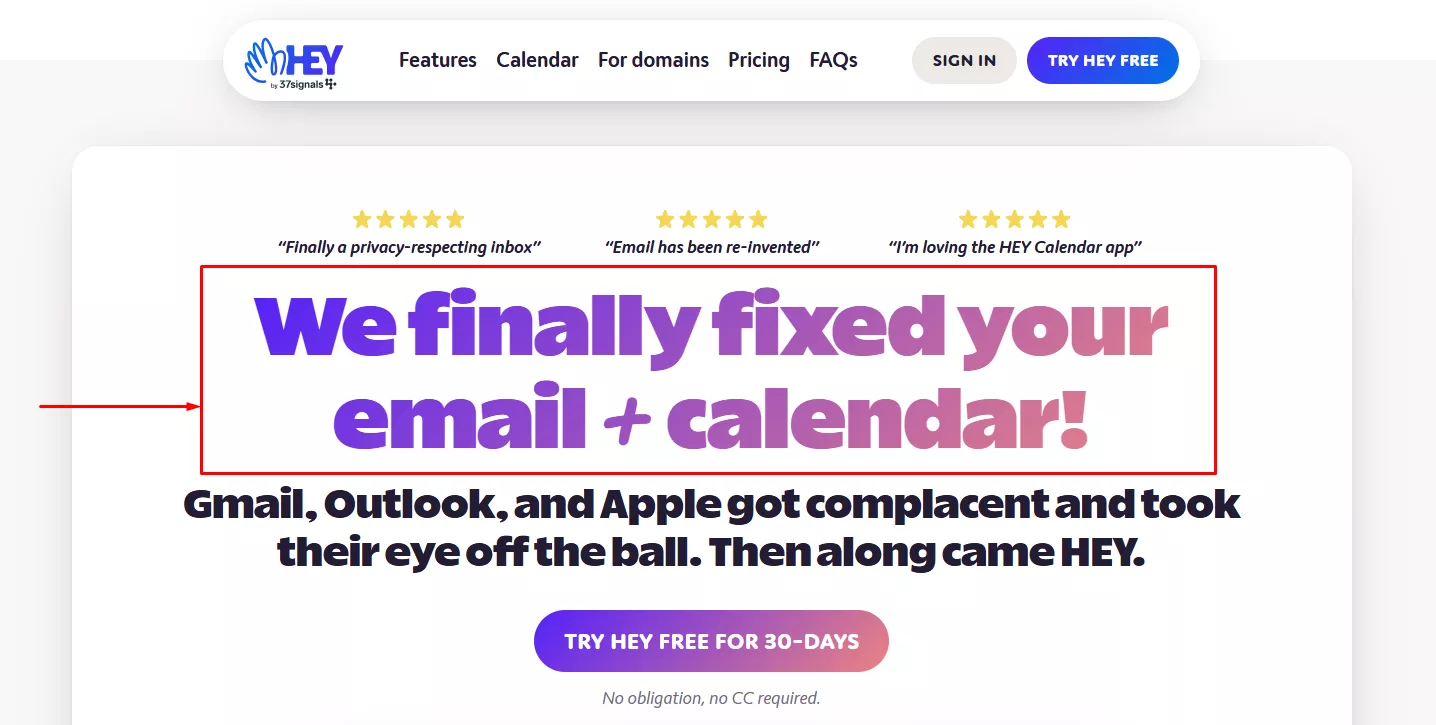Click the We finally fixed your email headline
The height and width of the screenshot is (725, 1436).
pos(710,370)
